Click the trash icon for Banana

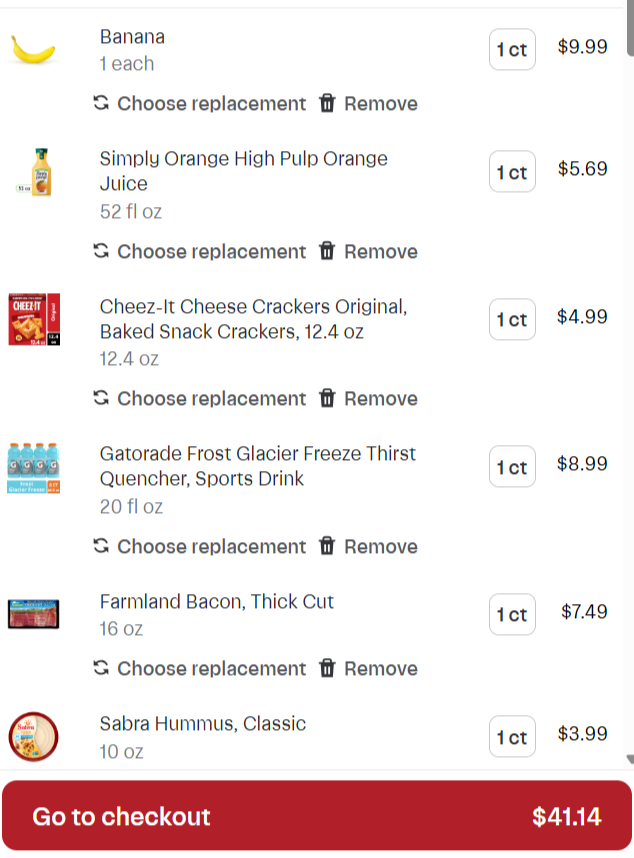(327, 103)
